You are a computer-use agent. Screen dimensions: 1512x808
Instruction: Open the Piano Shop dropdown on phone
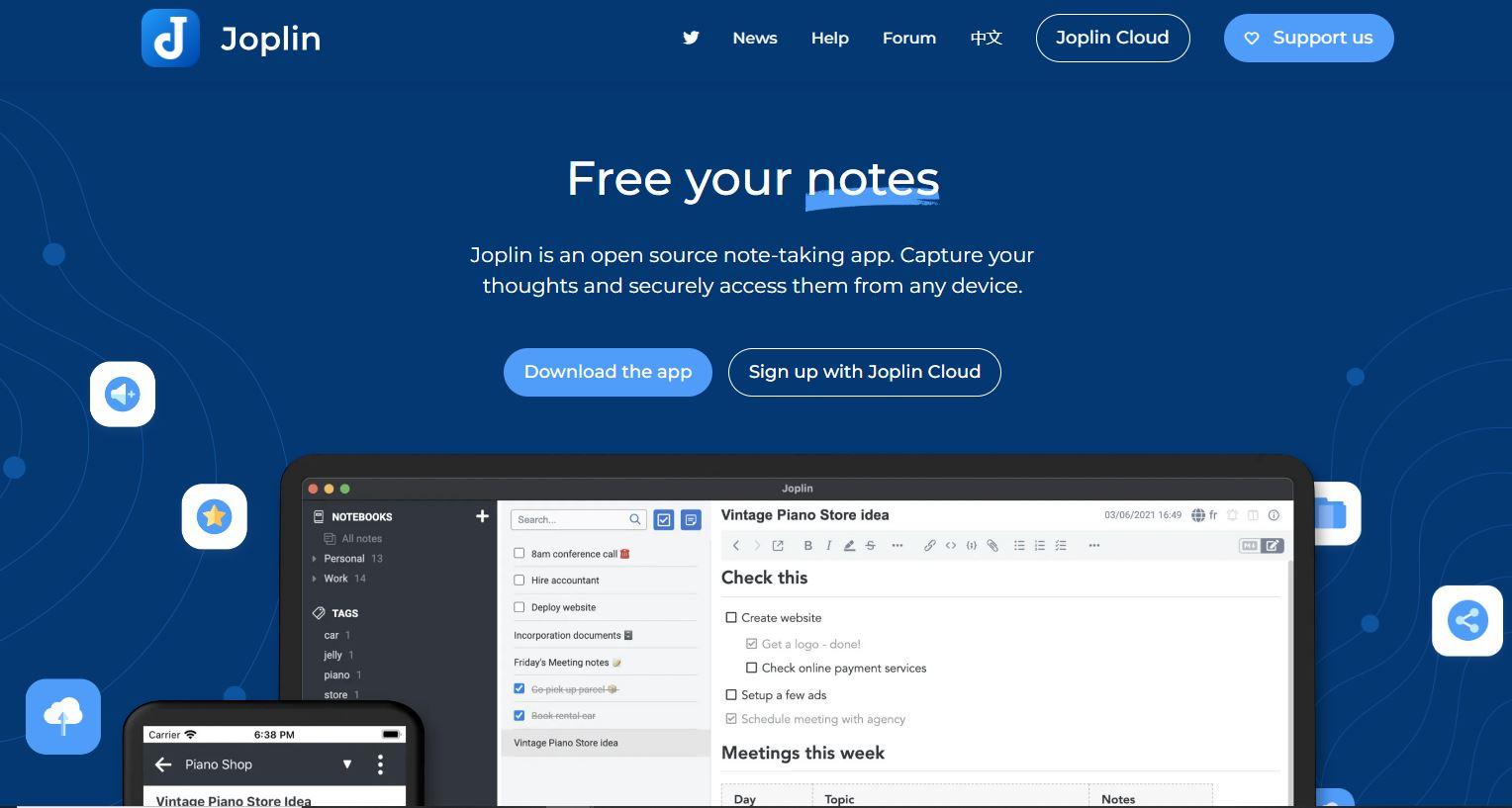(x=347, y=764)
